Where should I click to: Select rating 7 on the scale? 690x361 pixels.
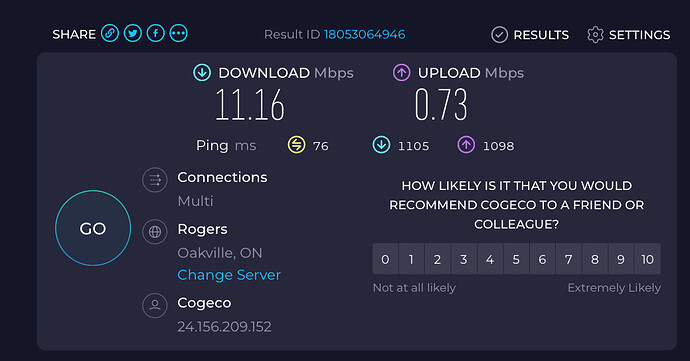(x=569, y=259)
